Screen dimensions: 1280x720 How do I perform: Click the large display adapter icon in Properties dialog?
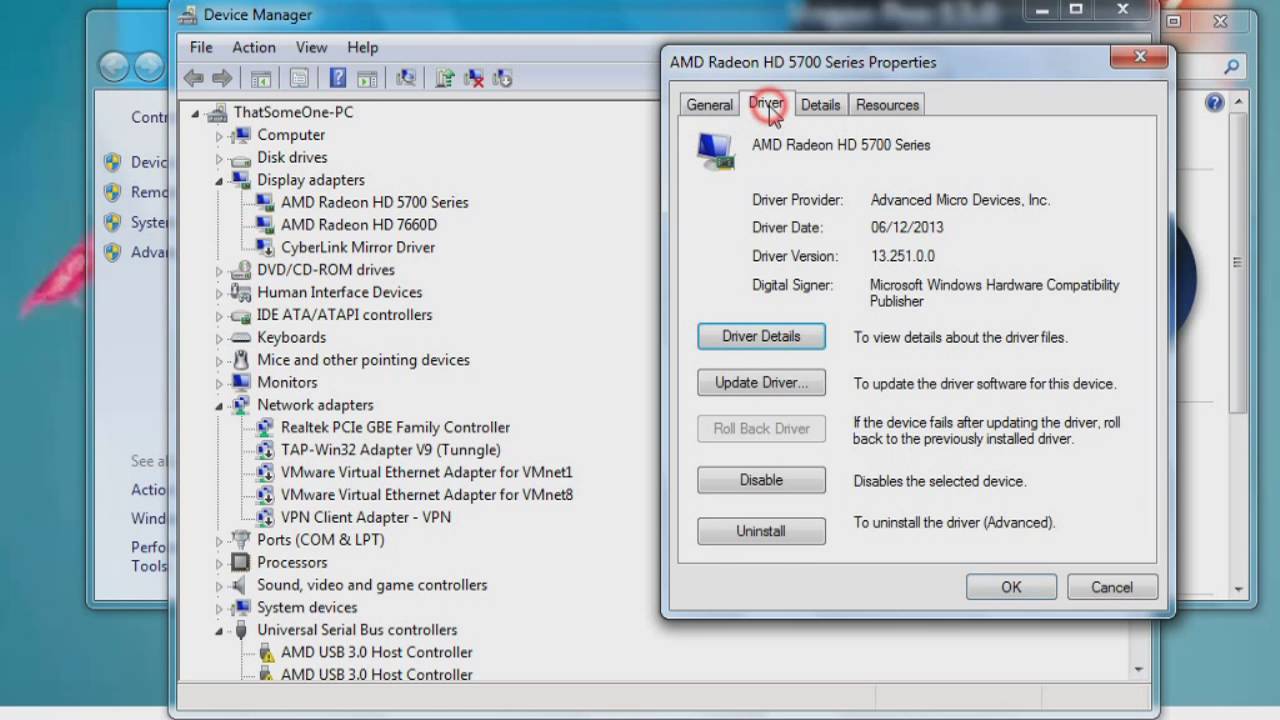716,151
